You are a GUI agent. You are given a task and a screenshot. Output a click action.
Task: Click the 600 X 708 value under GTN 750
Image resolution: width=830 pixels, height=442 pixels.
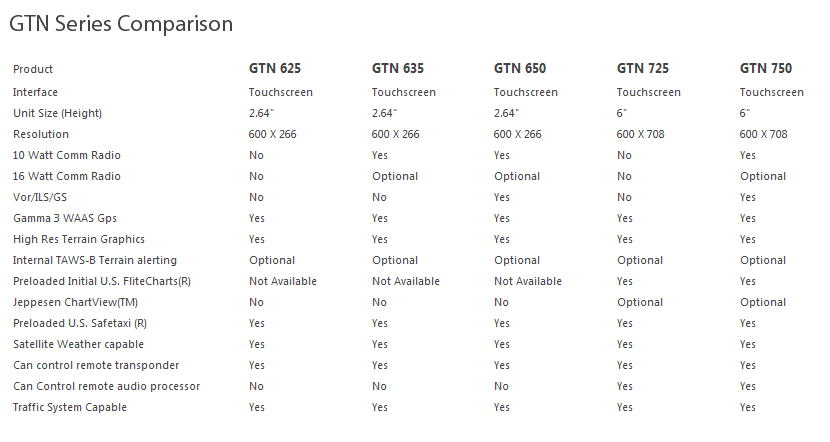[763, 134]
